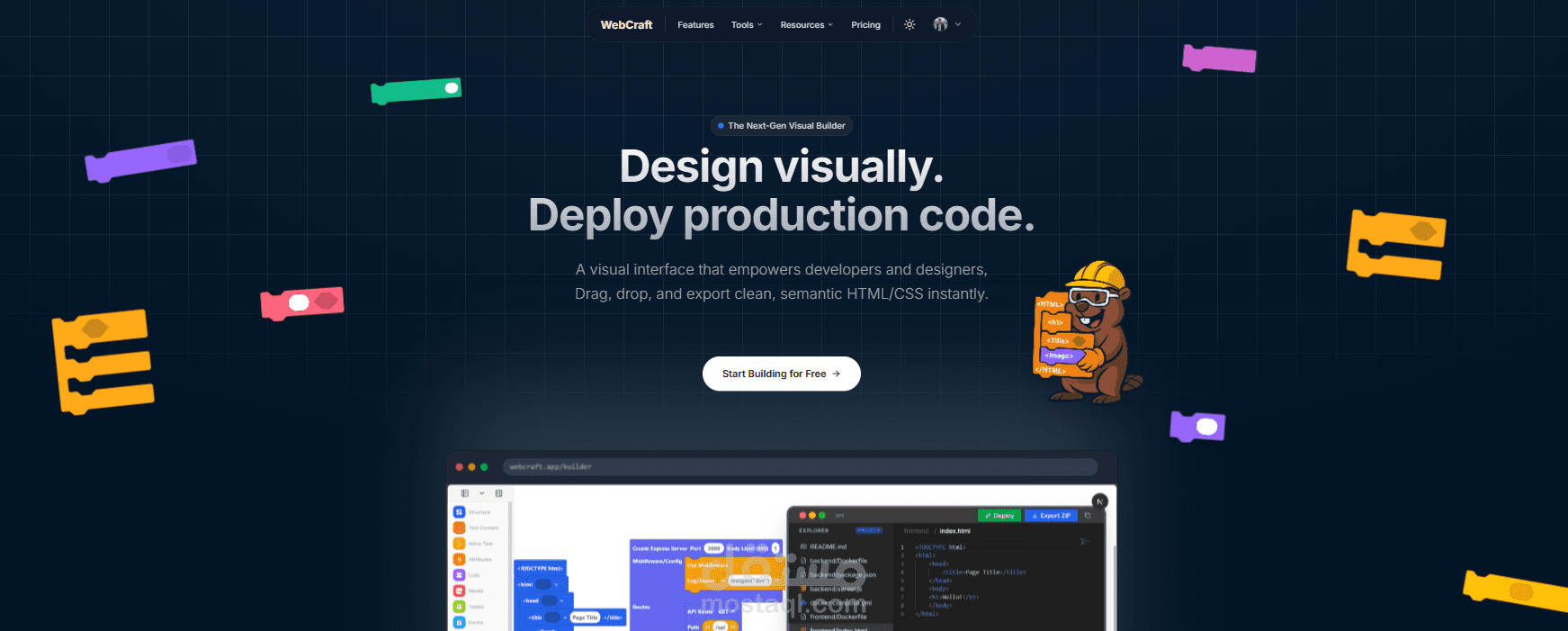Select the Inline Text category icon

(x=459, y=544)
